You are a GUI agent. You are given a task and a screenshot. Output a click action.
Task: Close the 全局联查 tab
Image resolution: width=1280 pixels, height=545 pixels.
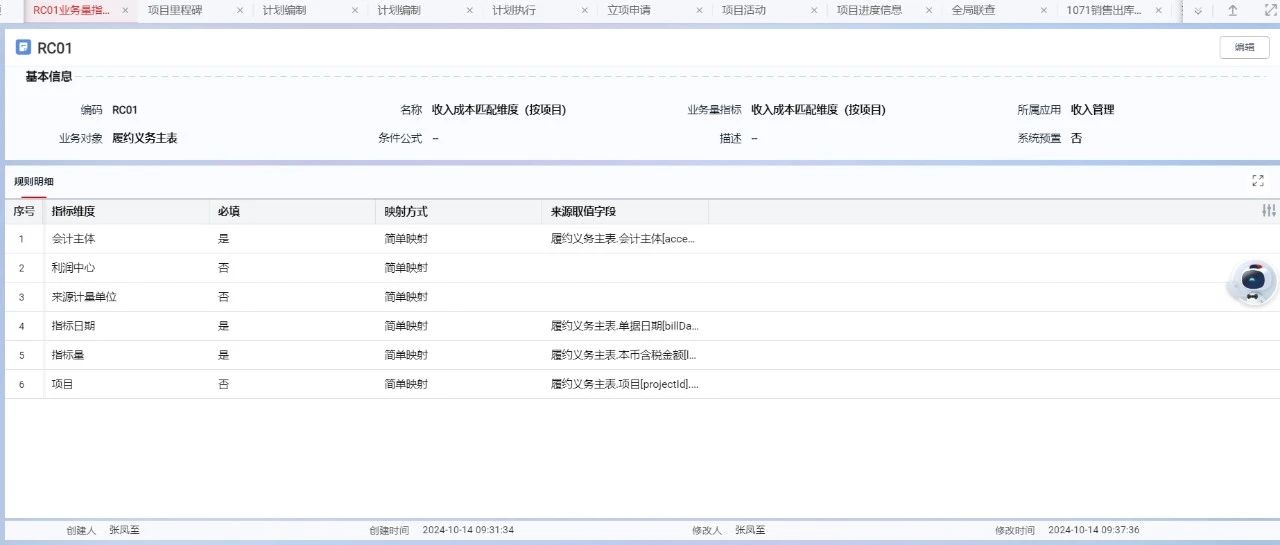click(1045, 11)
